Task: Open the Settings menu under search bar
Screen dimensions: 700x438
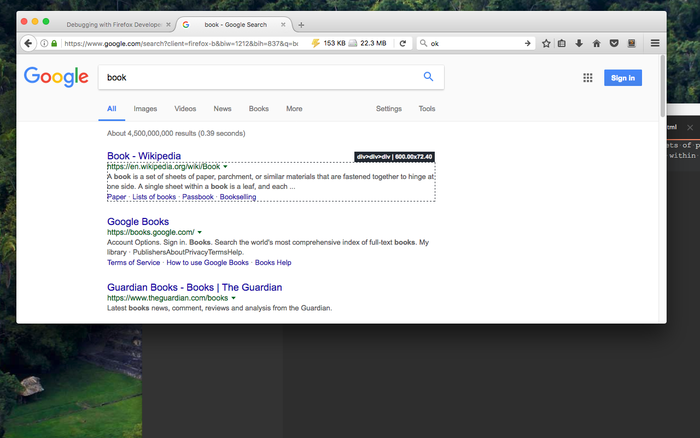Action: [388, 108]
